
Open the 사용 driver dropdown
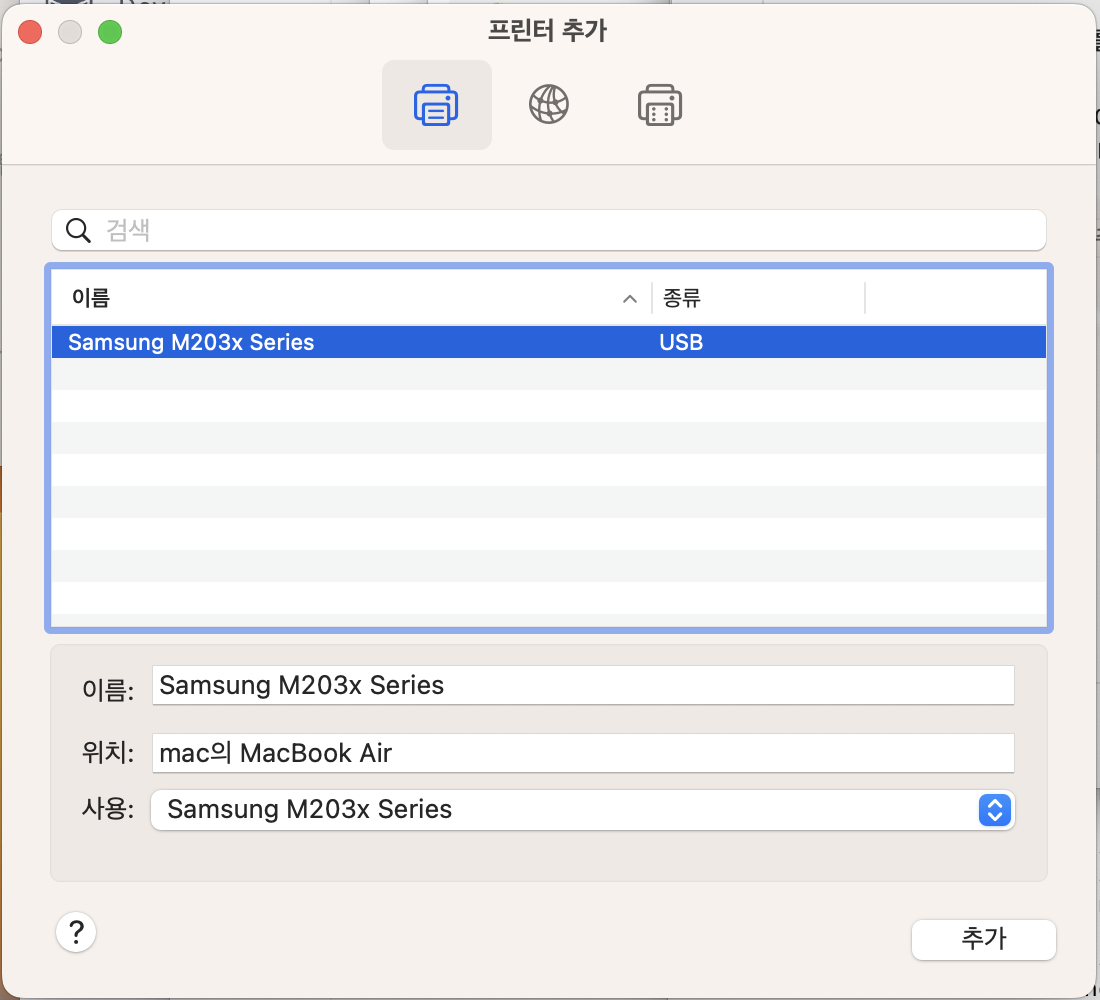pyautogui.click(x=583, y=810)
